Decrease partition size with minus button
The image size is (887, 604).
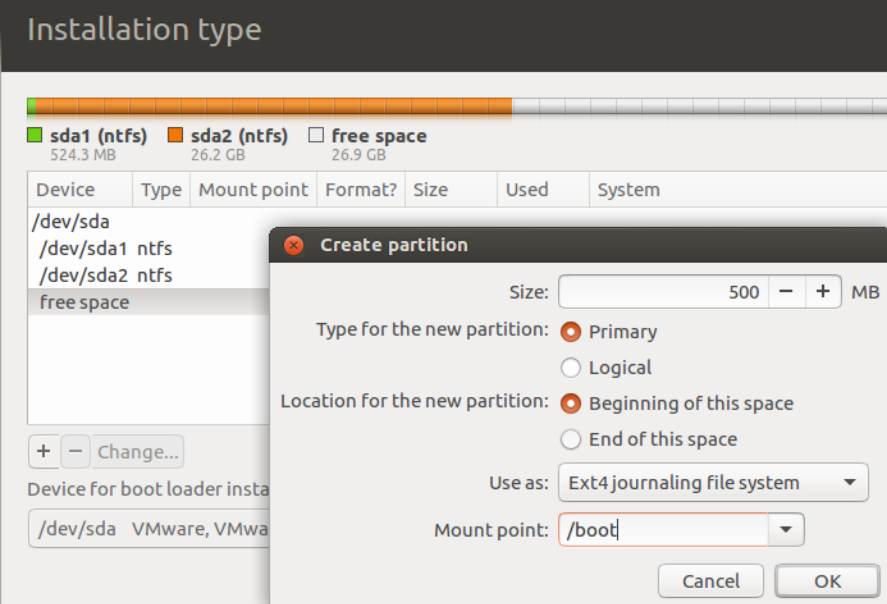pos(786,292)
